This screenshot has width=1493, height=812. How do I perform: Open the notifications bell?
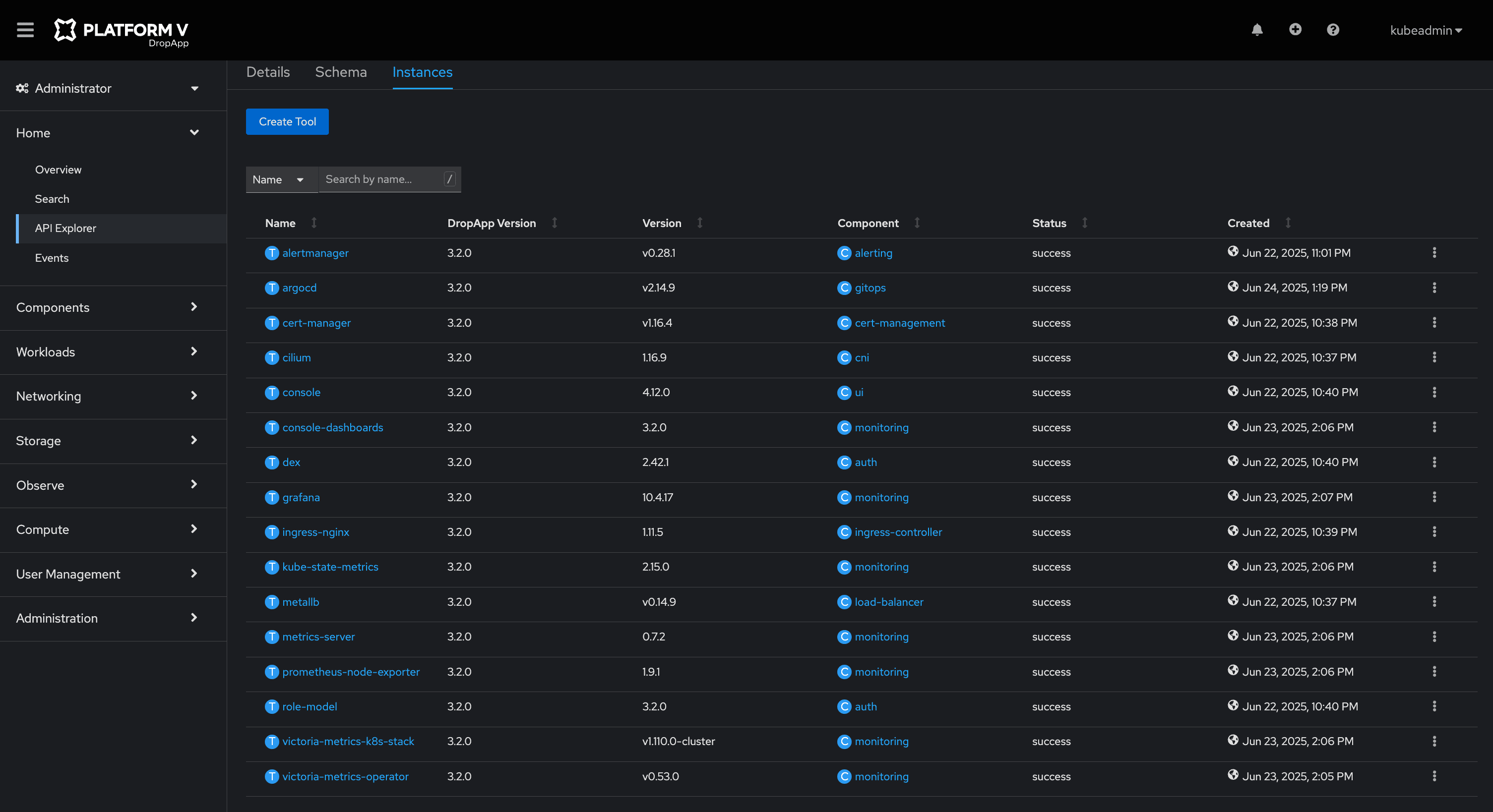click(1256, 30)
